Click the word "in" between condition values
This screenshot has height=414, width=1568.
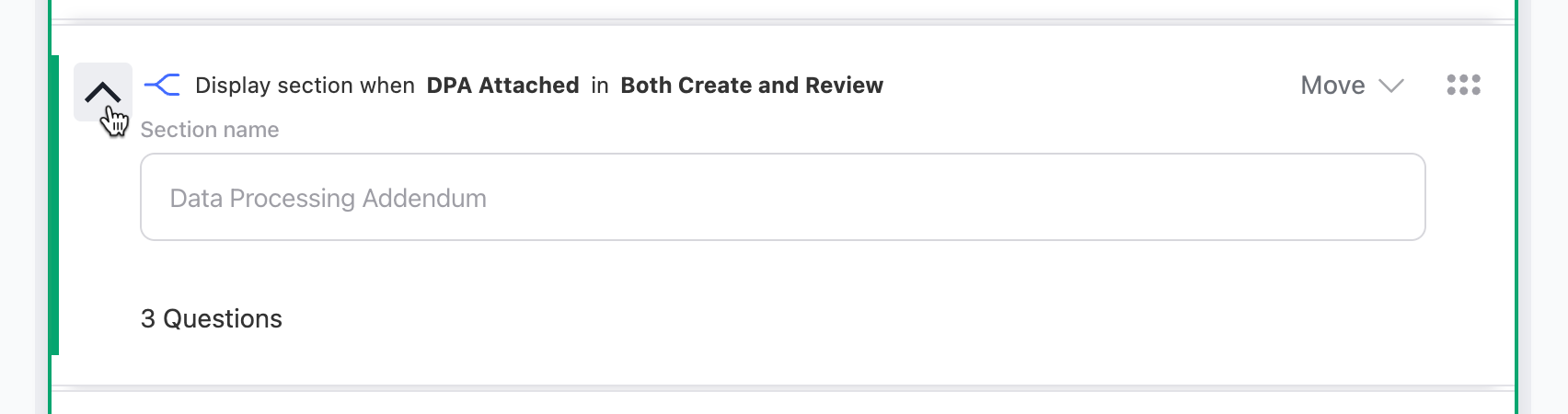point(600,86)
